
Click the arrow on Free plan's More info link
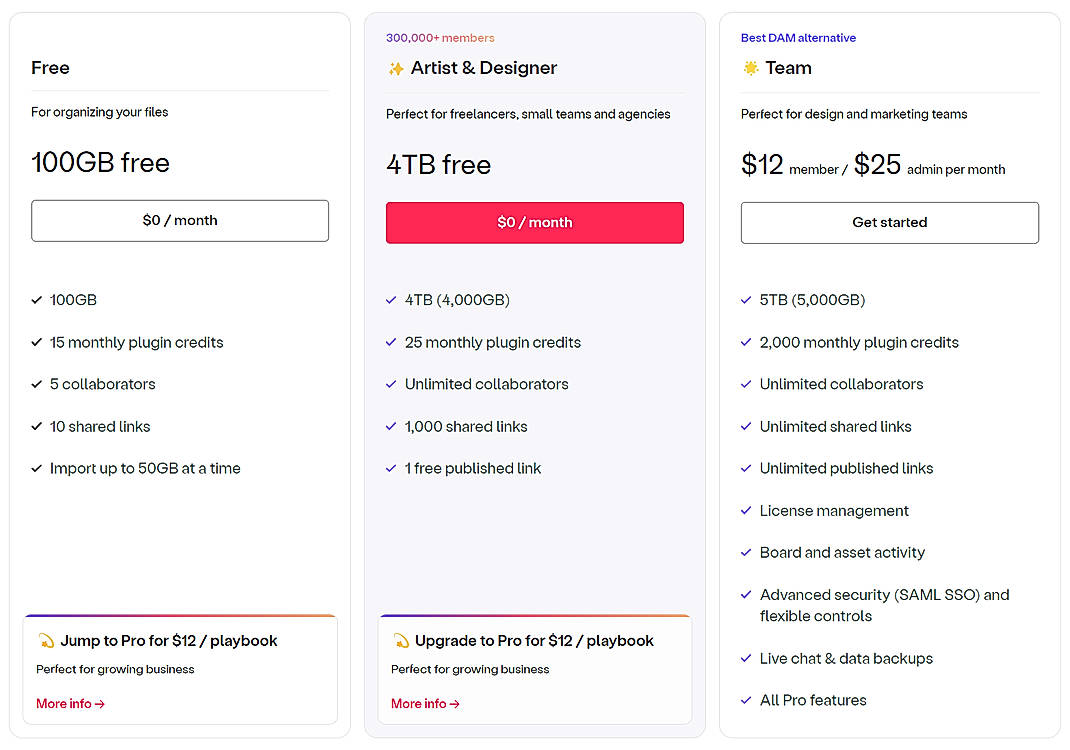99,703
